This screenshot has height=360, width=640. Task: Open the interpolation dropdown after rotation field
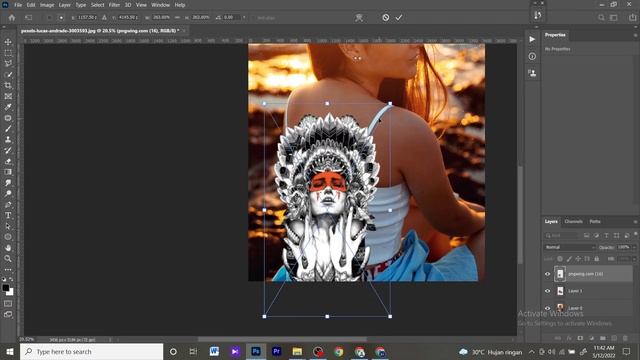point(244,18)
